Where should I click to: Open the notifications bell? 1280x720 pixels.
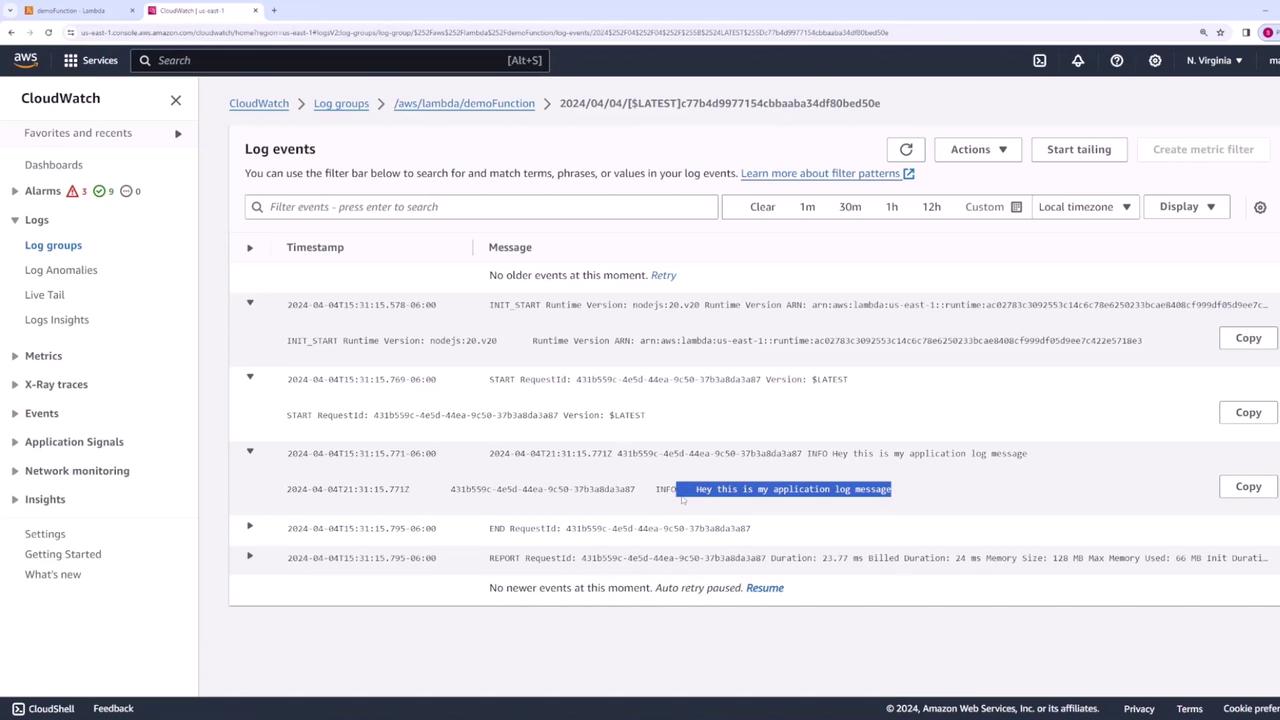[x=1078, y=60]
